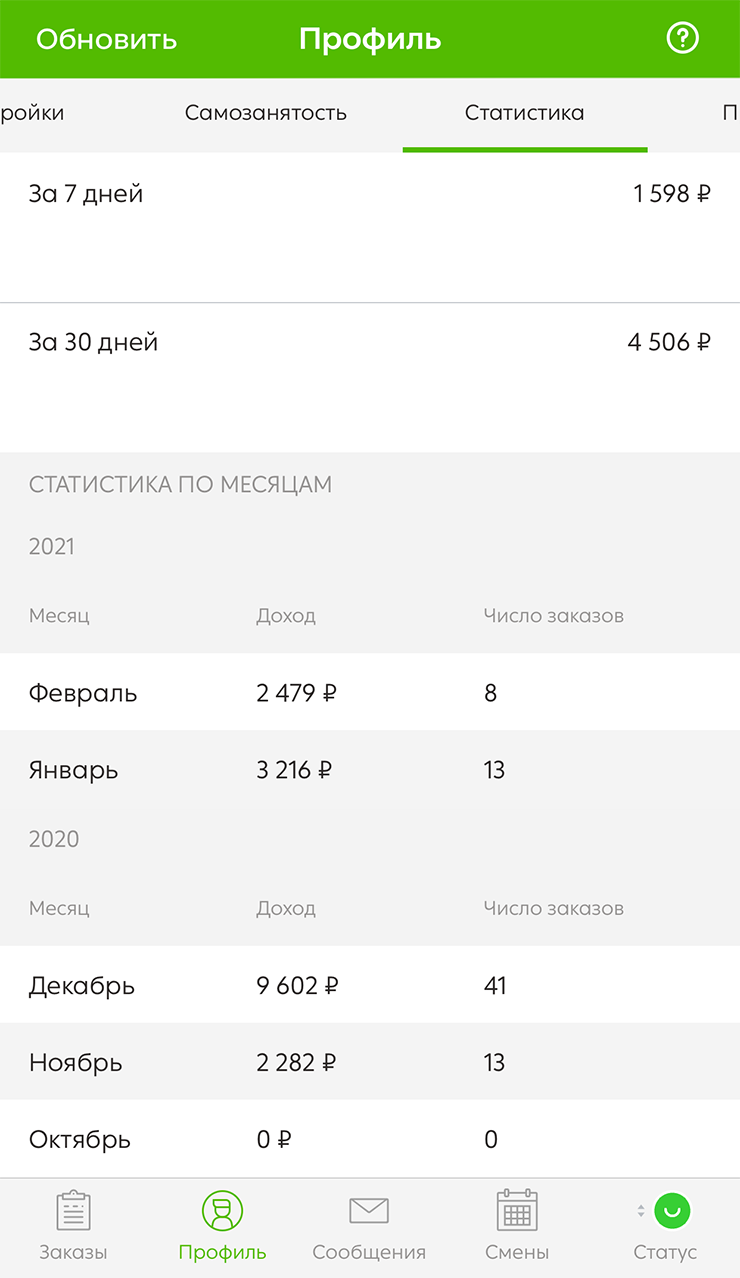Select the Февраль statistics row
Screen dimensions: 740x1278
pyautogui.click(x=369, y=693)
